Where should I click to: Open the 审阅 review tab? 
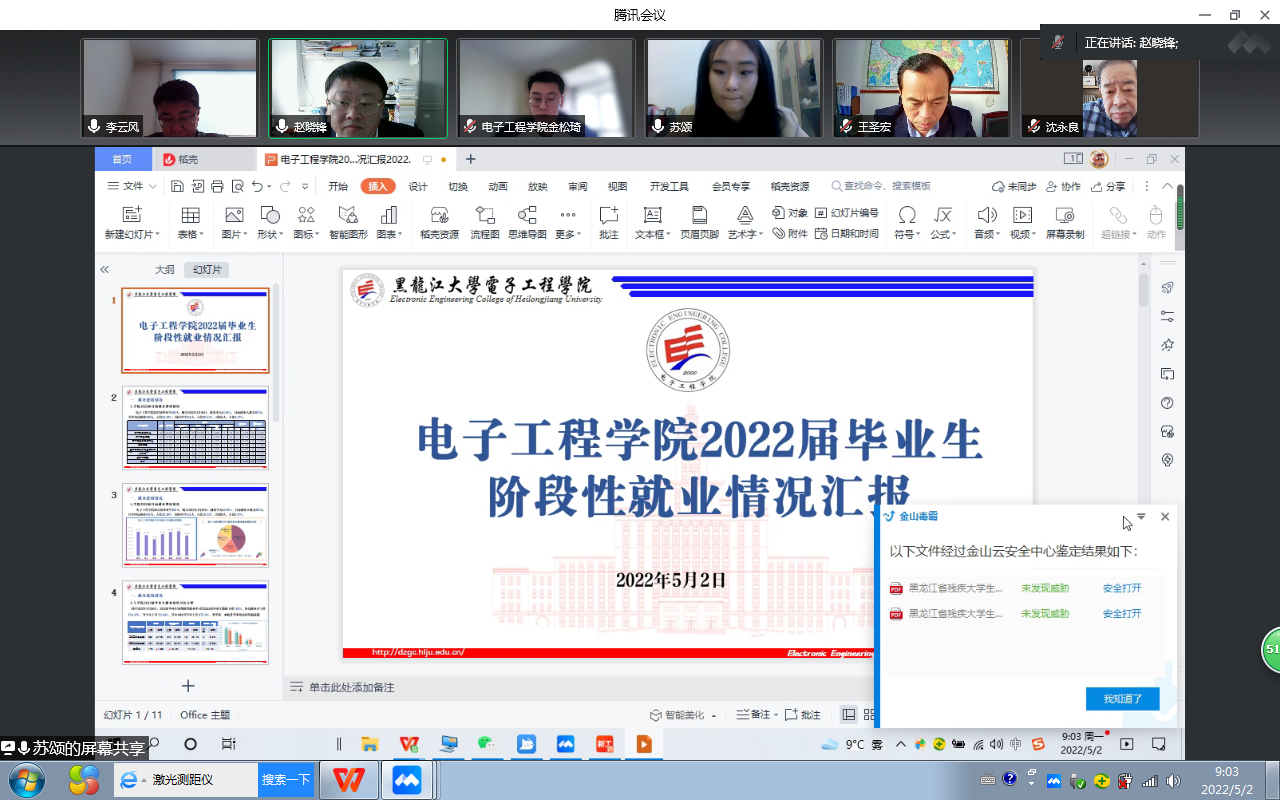(x=578, y=186)
